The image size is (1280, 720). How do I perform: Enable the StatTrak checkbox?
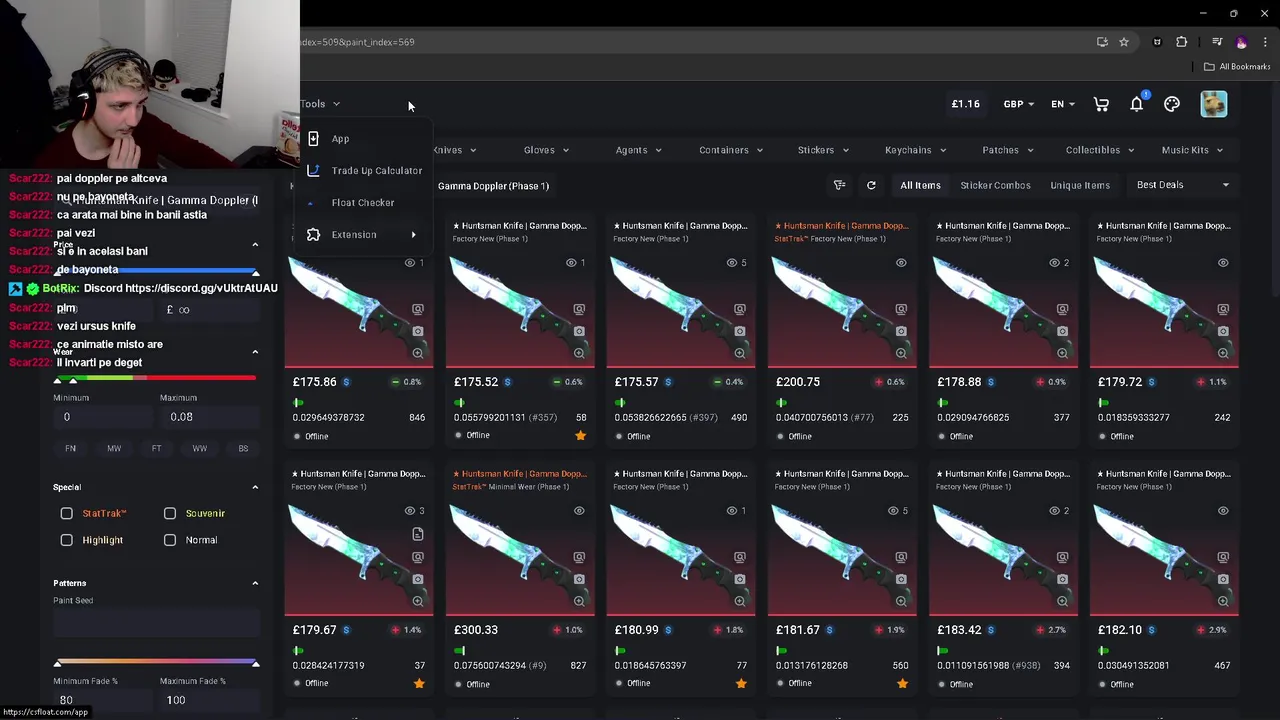[67, 513]
